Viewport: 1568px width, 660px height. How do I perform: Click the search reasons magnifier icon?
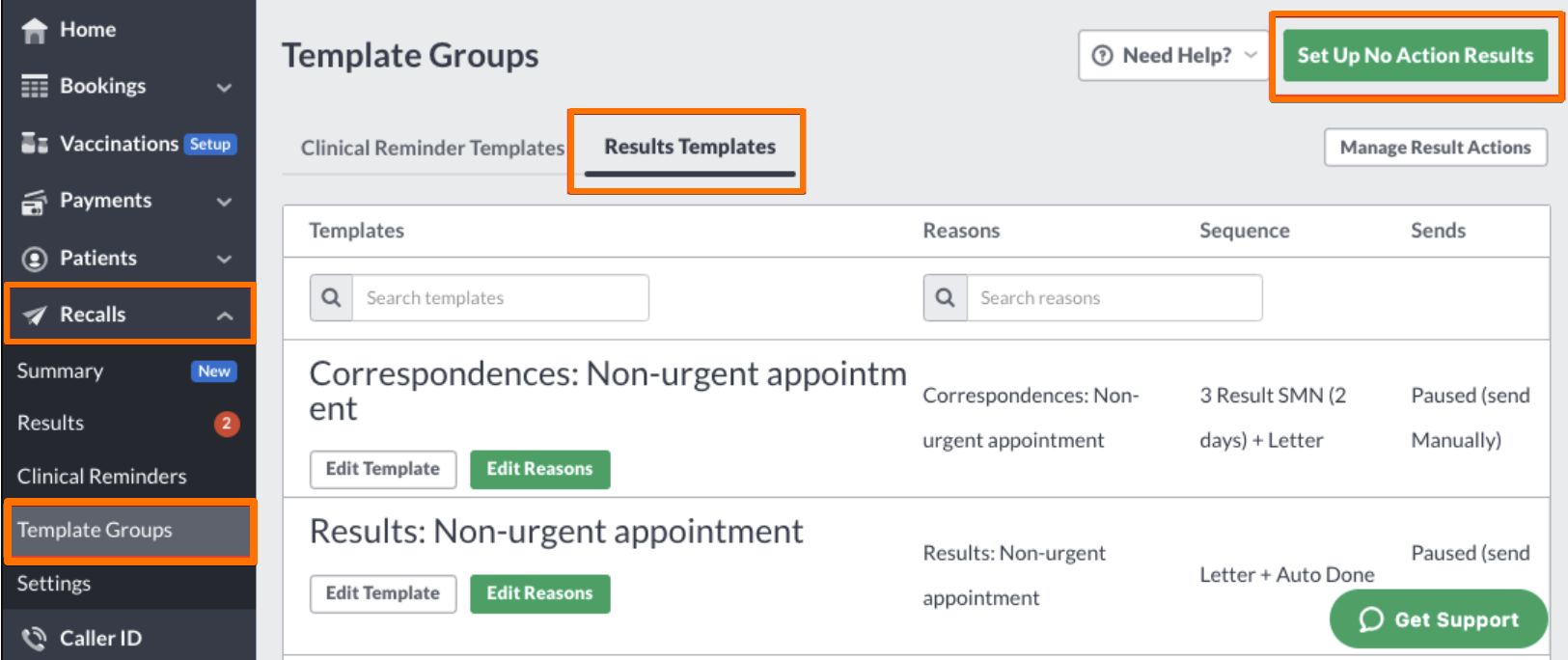(x=946, y=297)
